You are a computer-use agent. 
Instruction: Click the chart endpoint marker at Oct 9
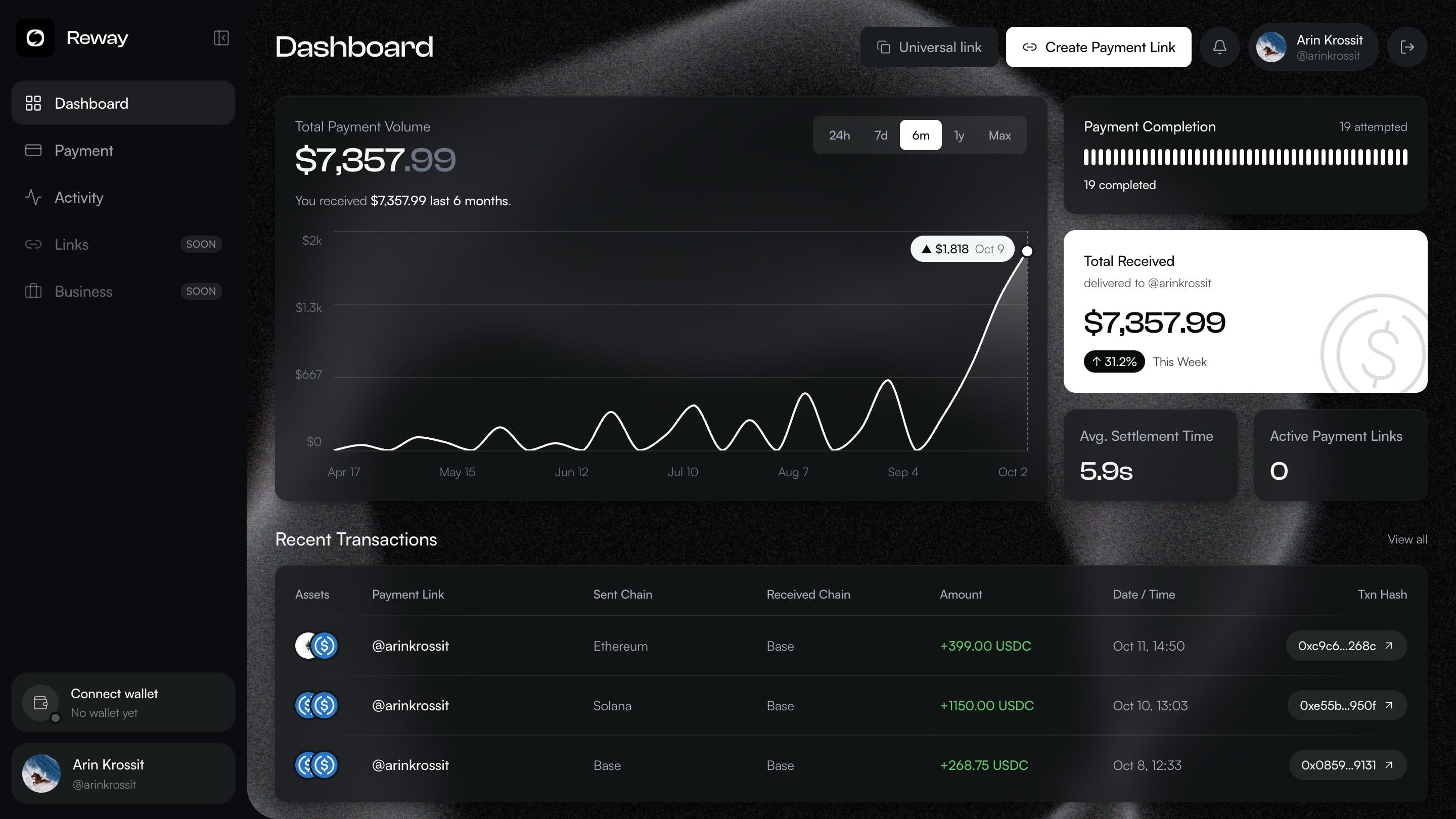tap(1027, 251)
